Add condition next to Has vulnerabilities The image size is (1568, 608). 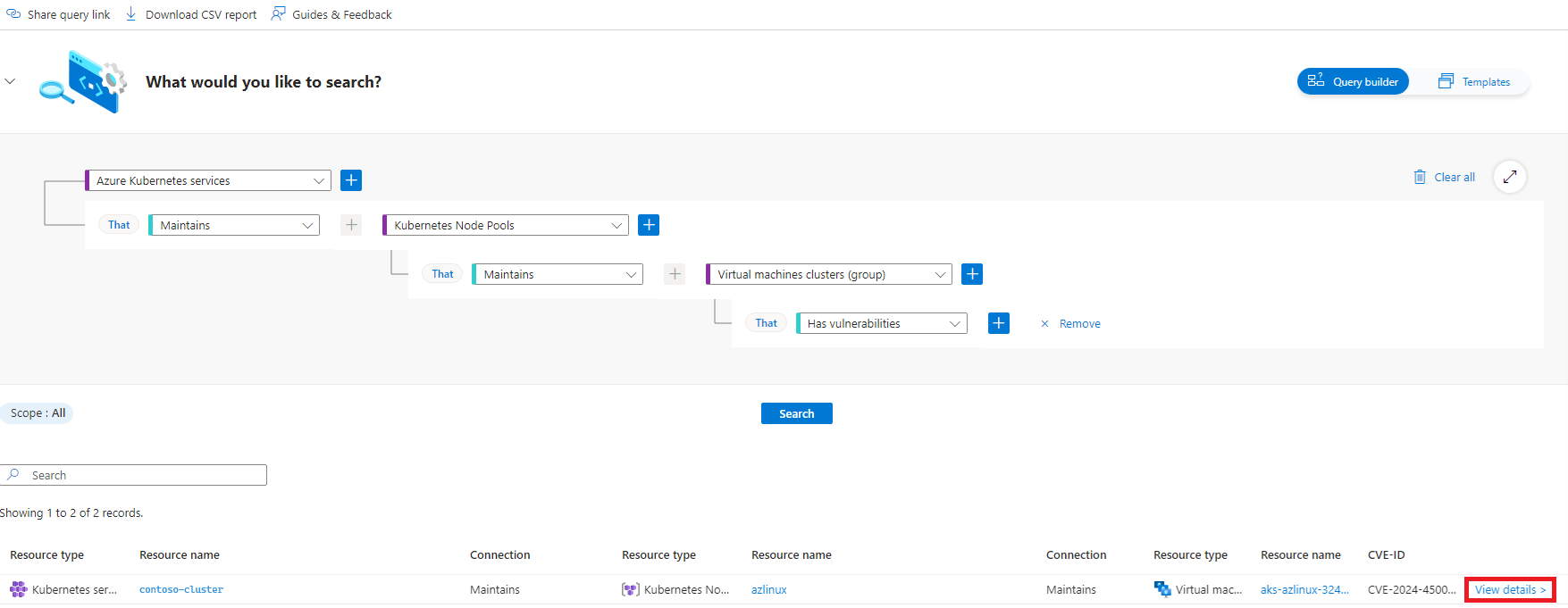999,323
